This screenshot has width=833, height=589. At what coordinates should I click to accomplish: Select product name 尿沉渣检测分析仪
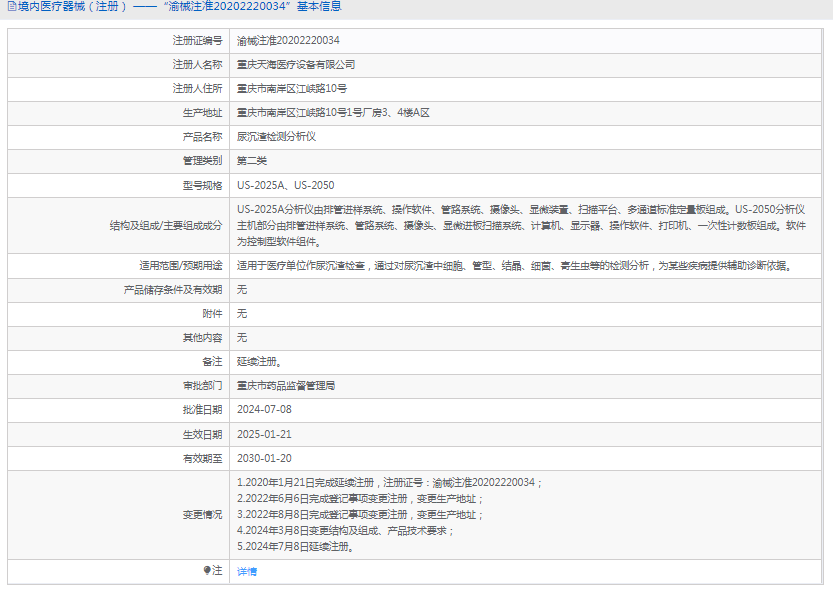coord(276,137)
